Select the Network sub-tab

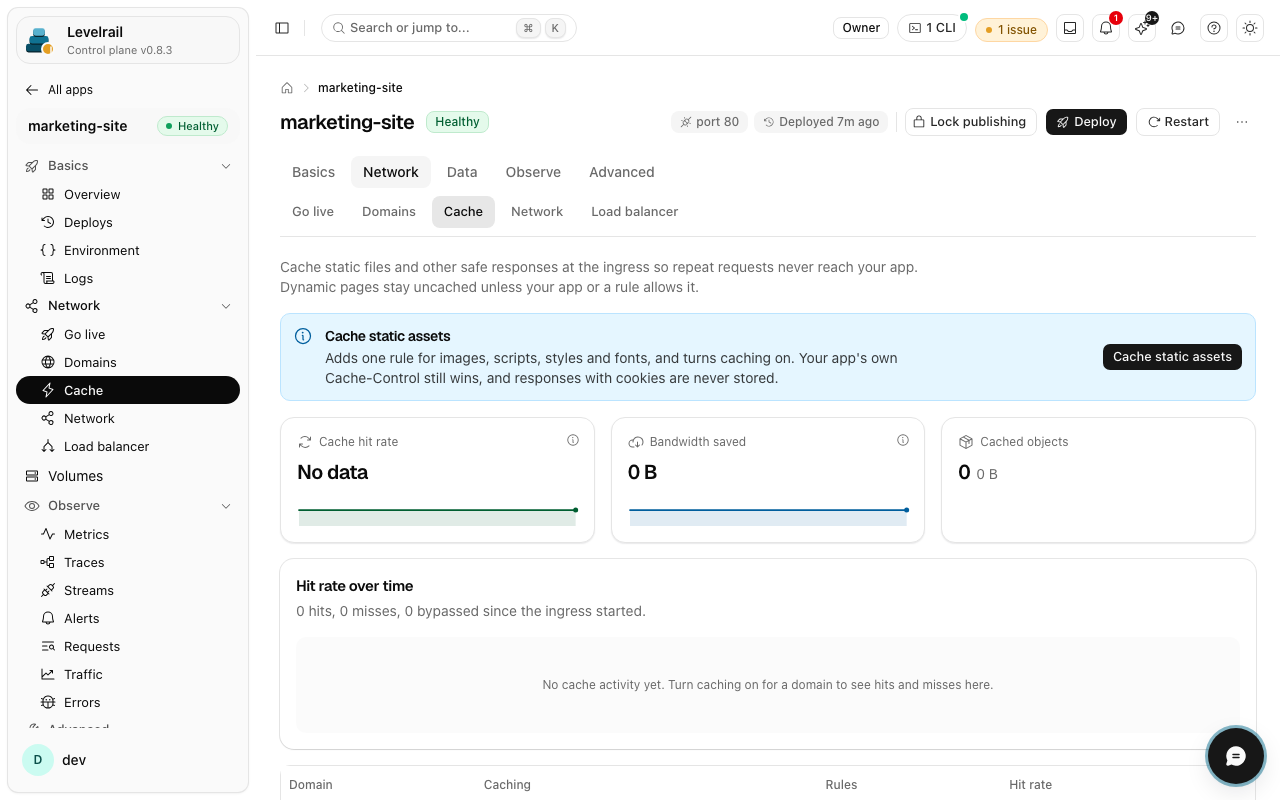537,212
